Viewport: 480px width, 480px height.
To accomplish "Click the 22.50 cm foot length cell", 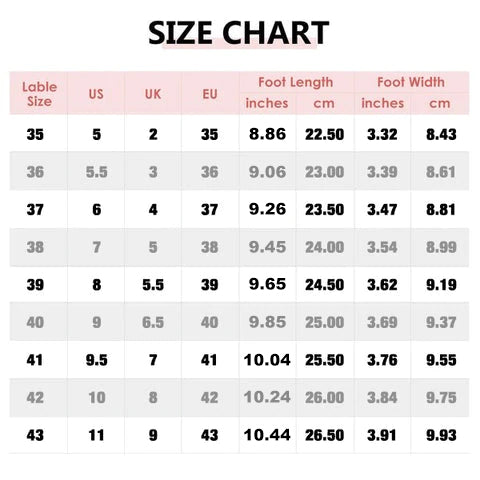I will point(324,134).
